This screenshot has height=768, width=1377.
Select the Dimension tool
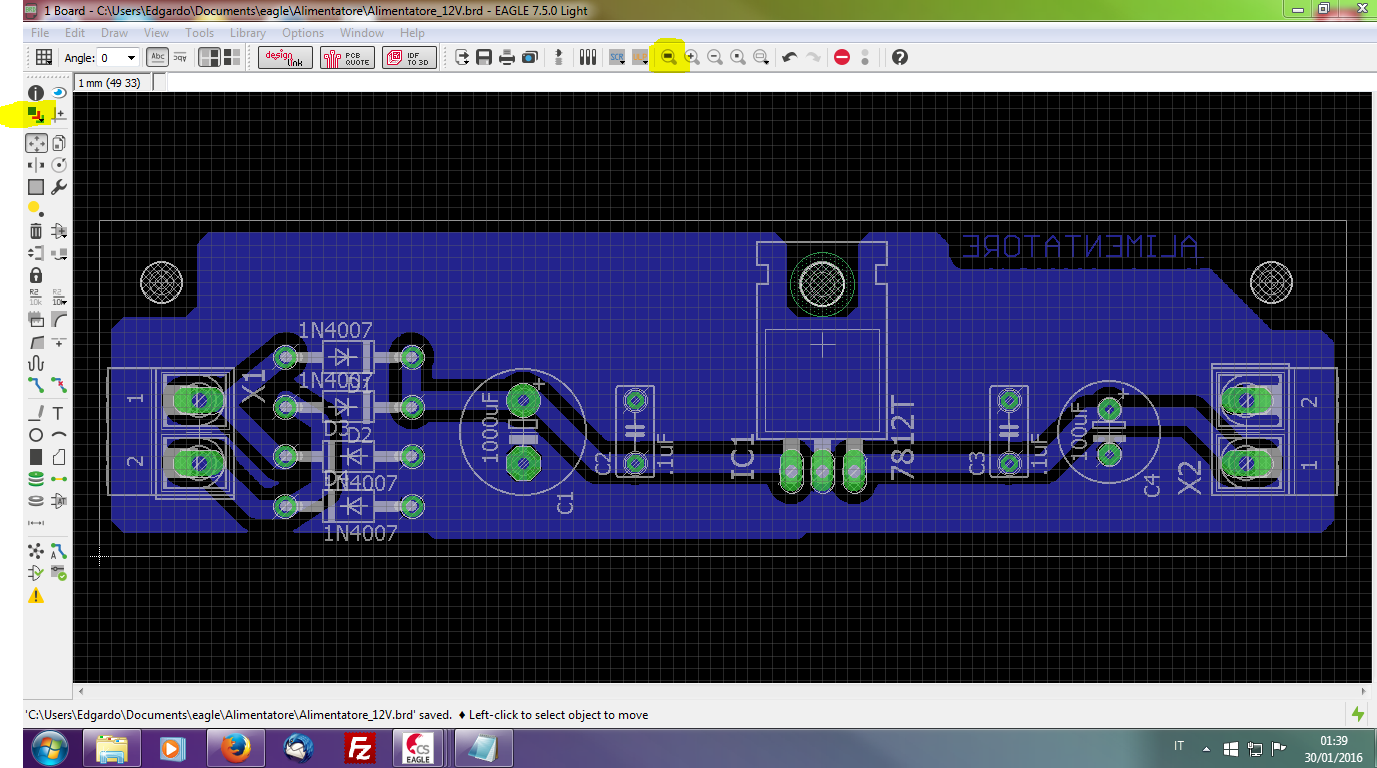(x=36, y=523)
